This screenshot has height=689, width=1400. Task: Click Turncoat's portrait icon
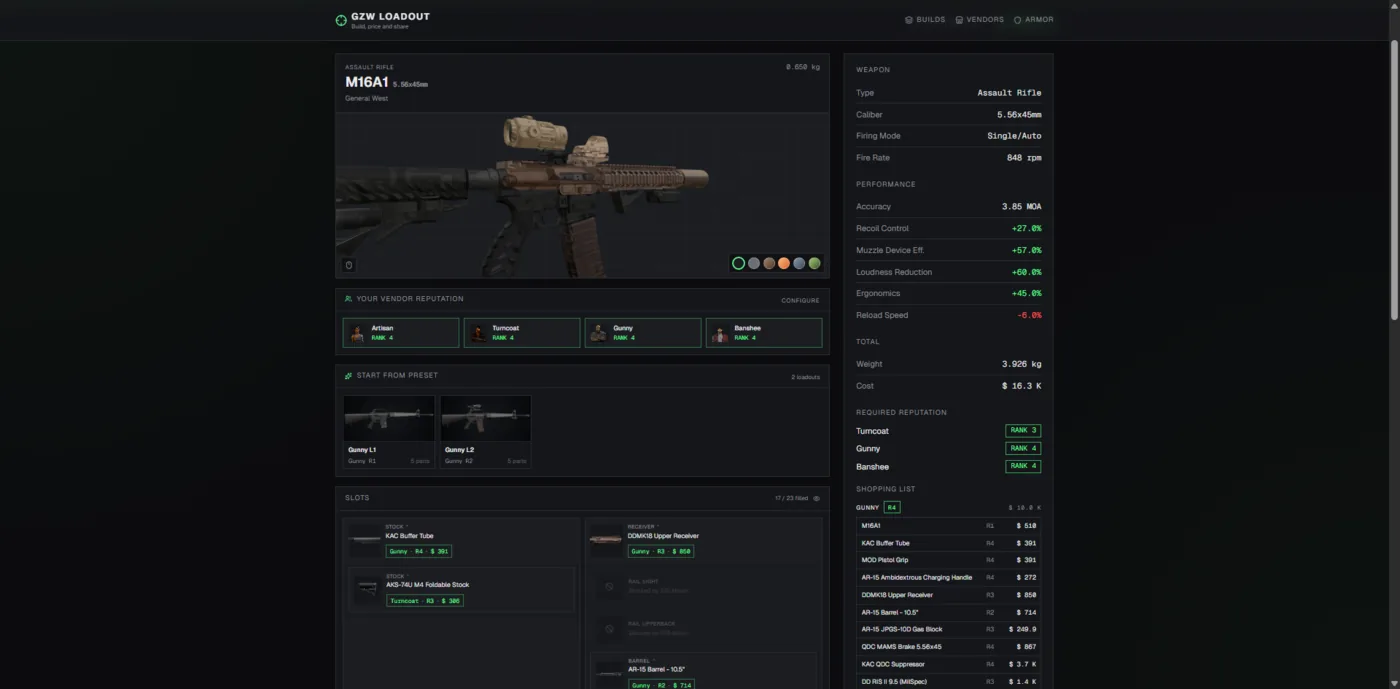click(x=479, y=333)
